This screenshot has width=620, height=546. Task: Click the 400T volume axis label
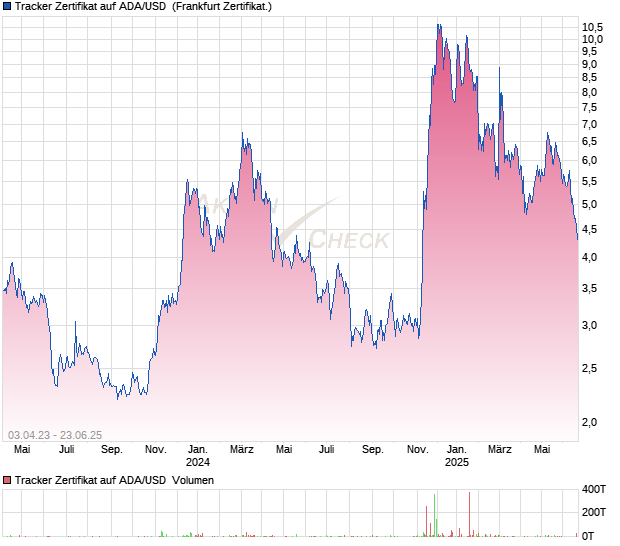[595, 490]
